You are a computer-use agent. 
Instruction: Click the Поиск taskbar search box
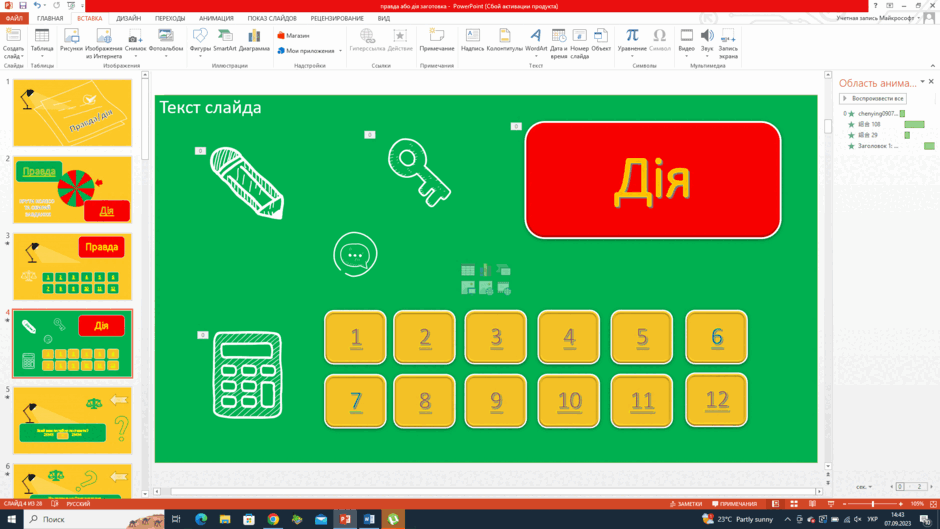93,519
